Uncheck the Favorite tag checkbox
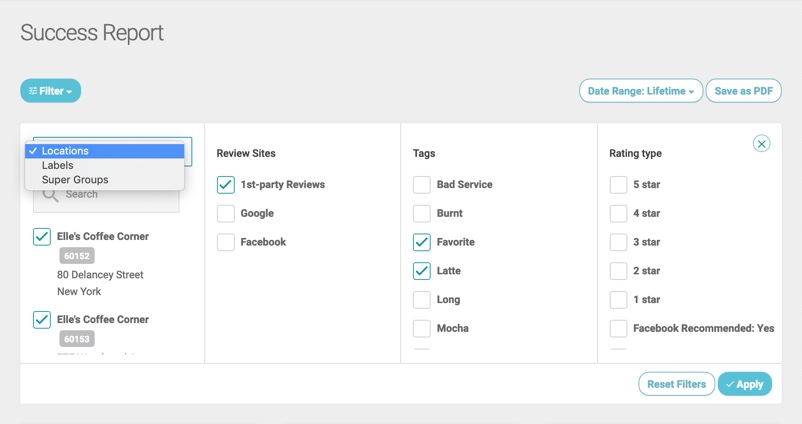This screenshot has height=424, width=802. pos(422,242)
